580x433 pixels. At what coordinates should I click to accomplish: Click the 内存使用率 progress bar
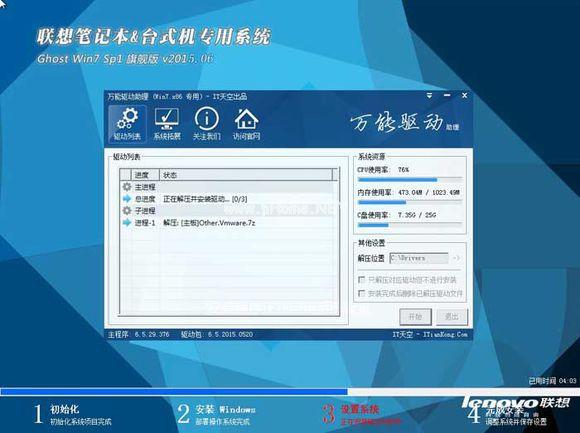pyautogui.click(x=410, y=202)
